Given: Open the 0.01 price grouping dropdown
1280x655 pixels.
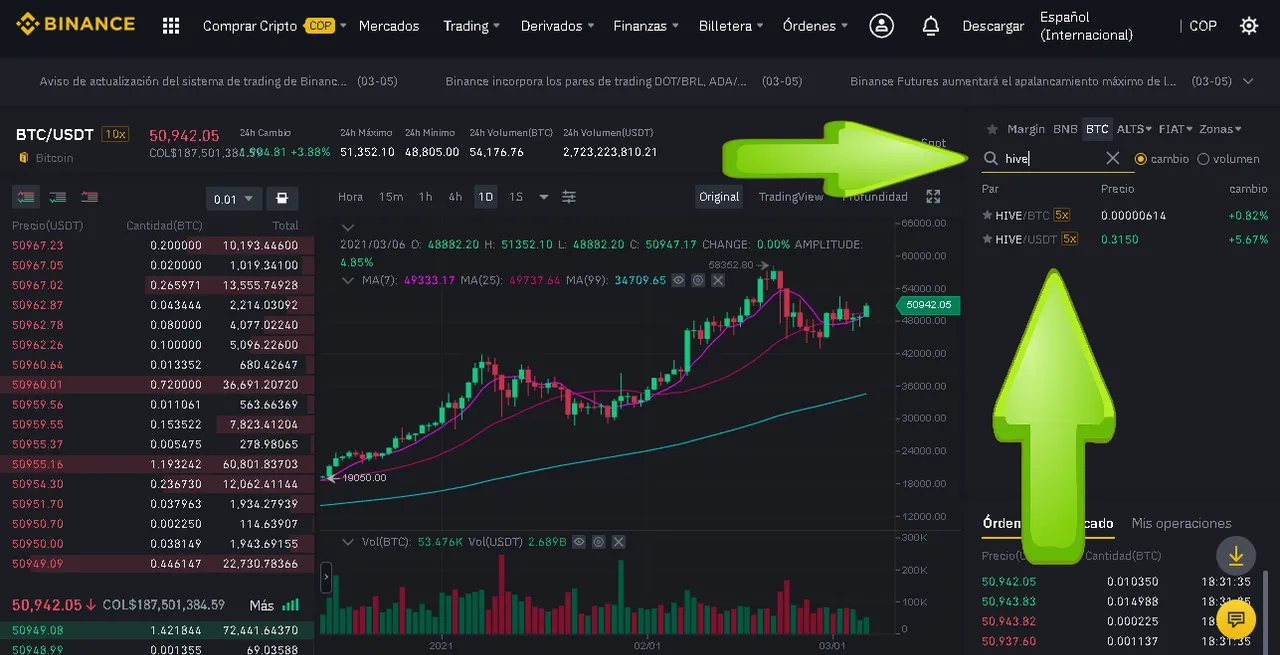Looking at the screenshot, I should click(x=234, y=198).
